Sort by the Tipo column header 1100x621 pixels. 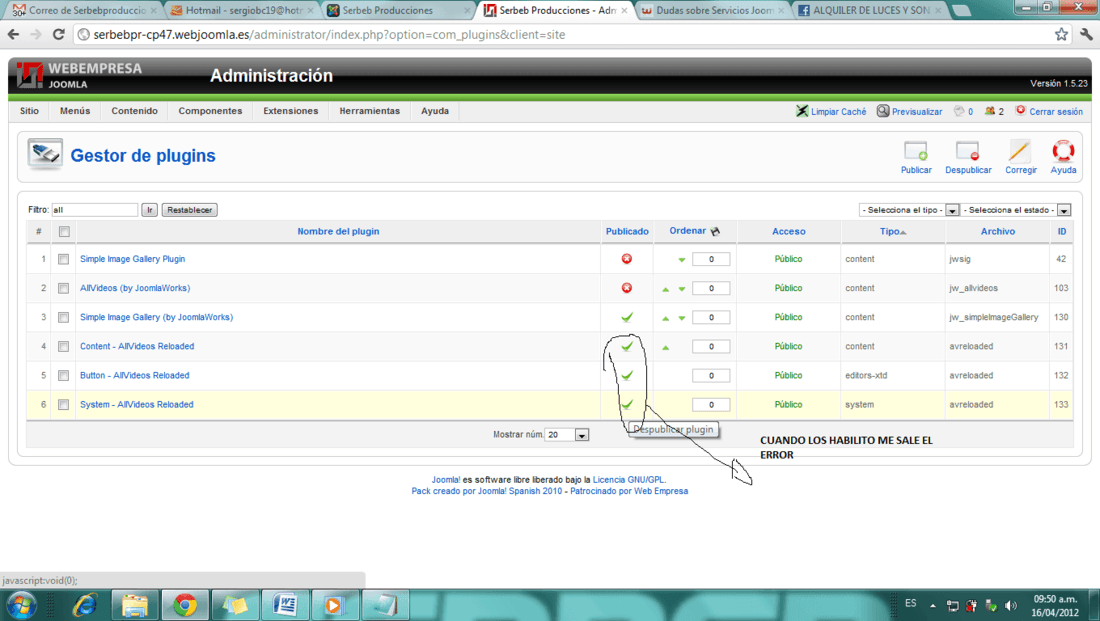click(890, 231)
